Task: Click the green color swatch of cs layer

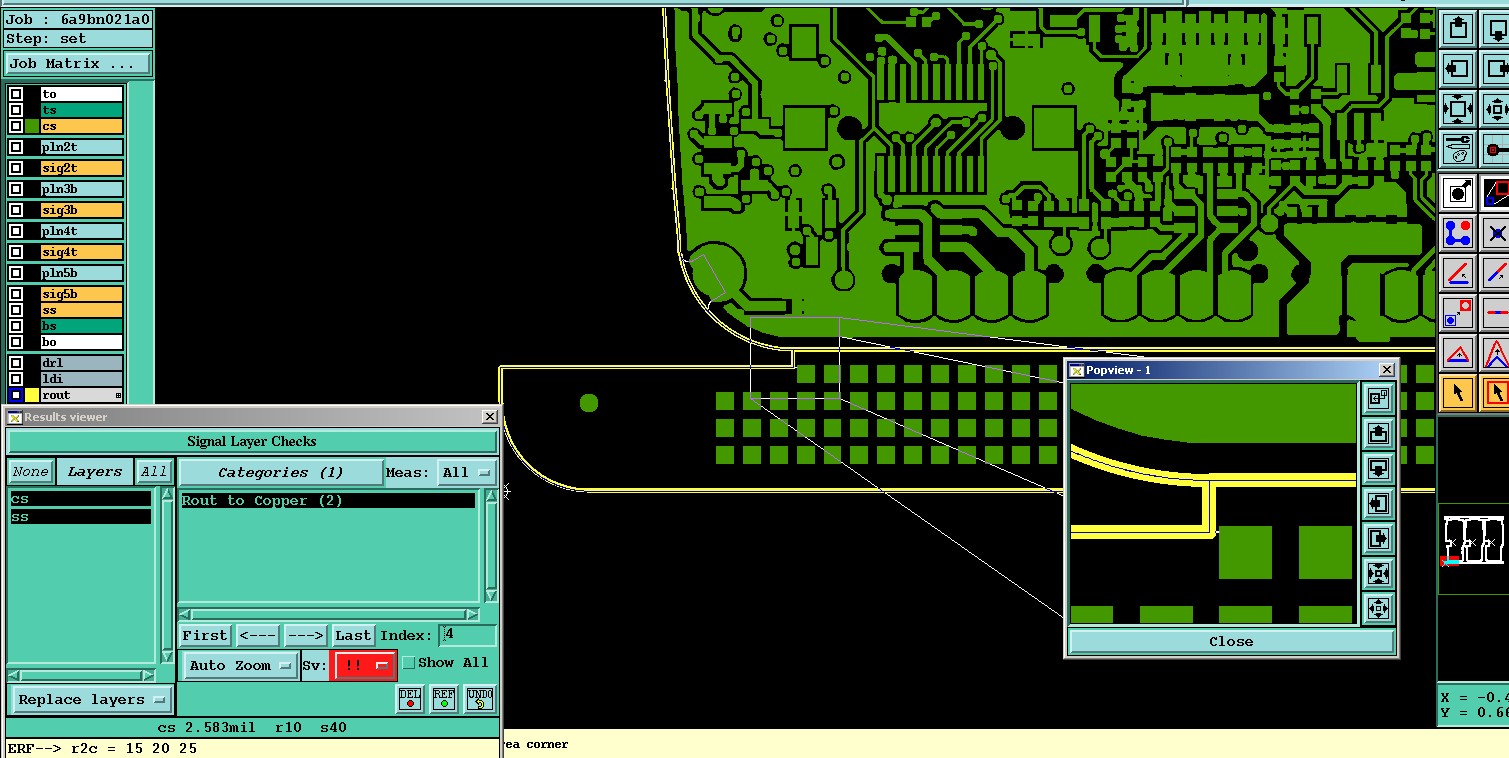Action: point(32,126)
